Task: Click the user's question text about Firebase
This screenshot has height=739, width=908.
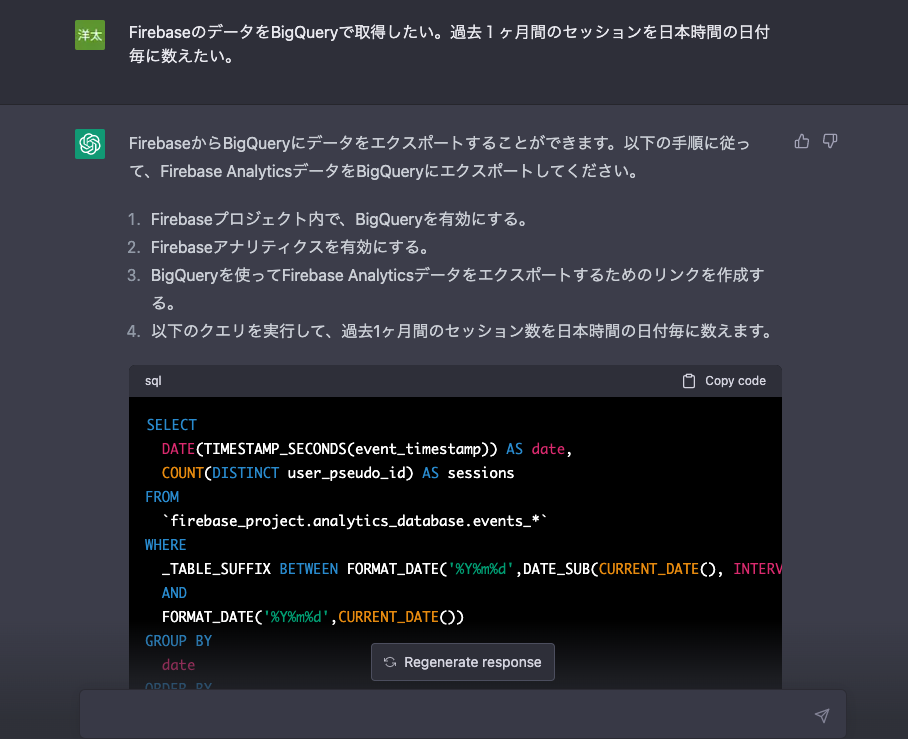Action: coord(449,44)
